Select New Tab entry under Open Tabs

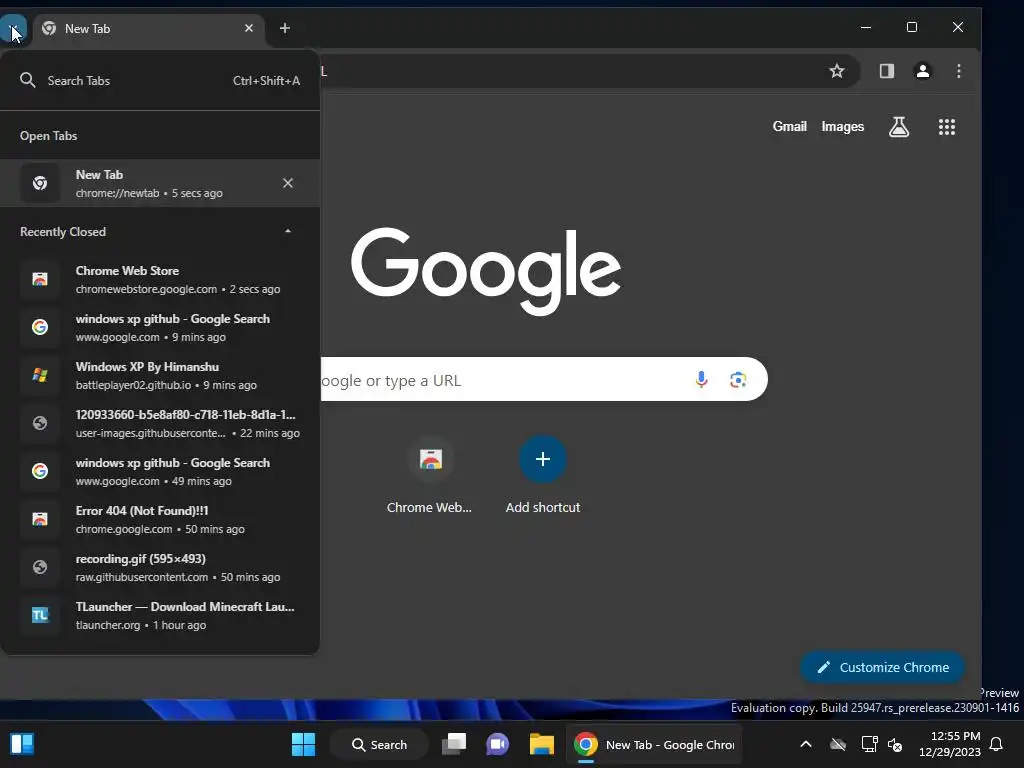(160, 184)
